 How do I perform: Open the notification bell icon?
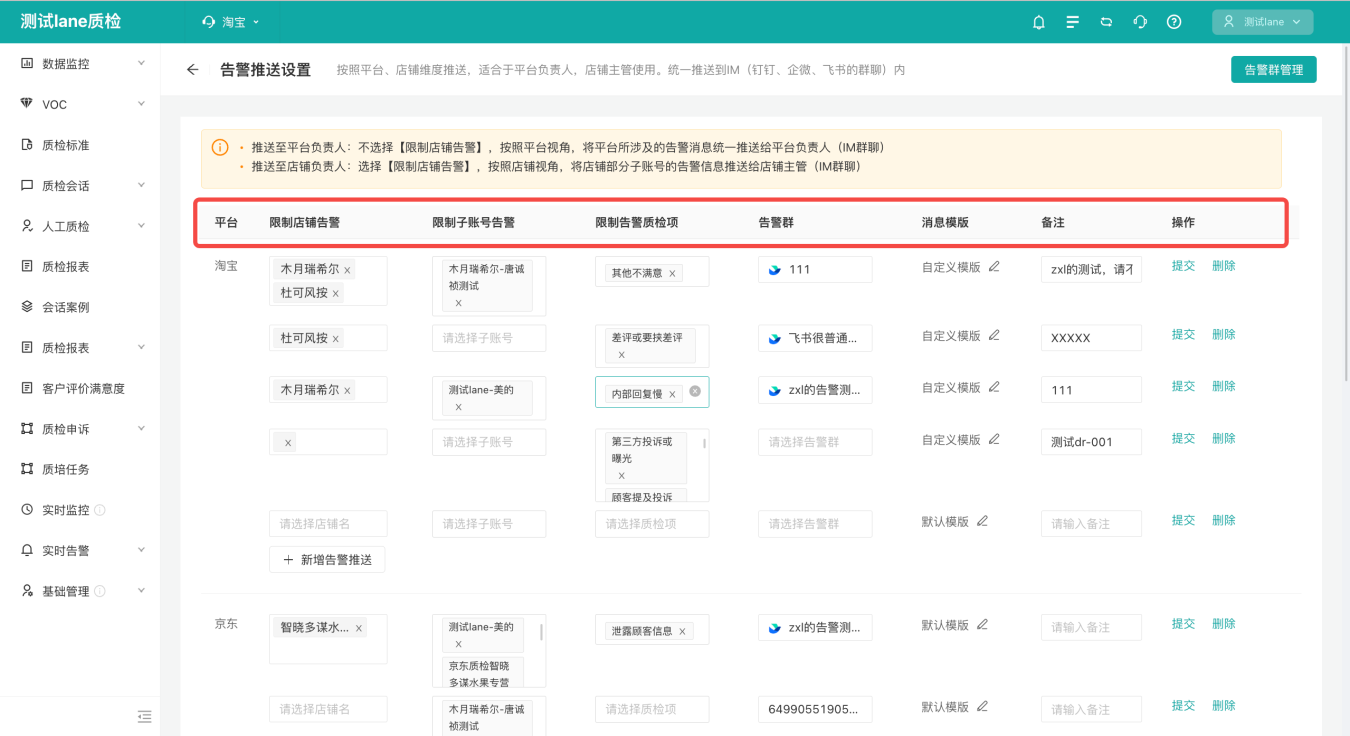pos(1039,22)
